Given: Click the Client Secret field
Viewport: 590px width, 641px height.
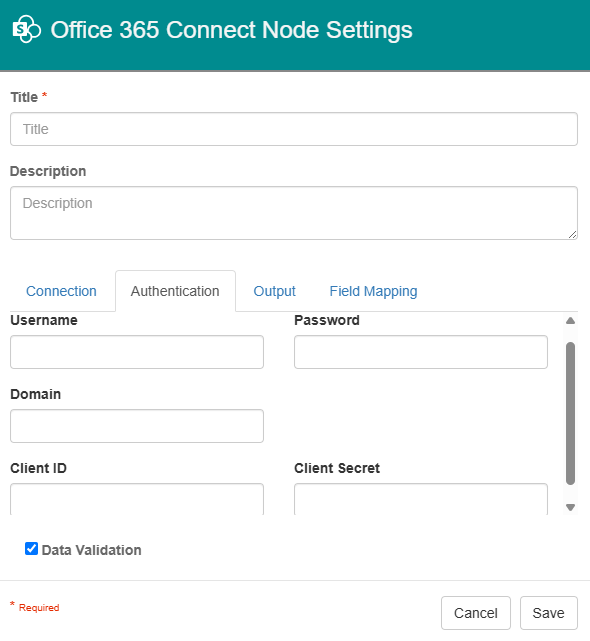Looking at the screenshot, I should (x=421, y=499).
